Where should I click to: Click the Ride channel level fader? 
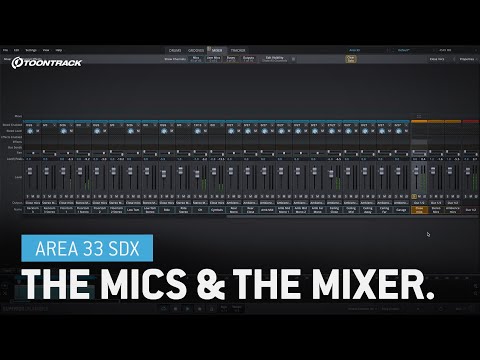[x=164, y=174]
